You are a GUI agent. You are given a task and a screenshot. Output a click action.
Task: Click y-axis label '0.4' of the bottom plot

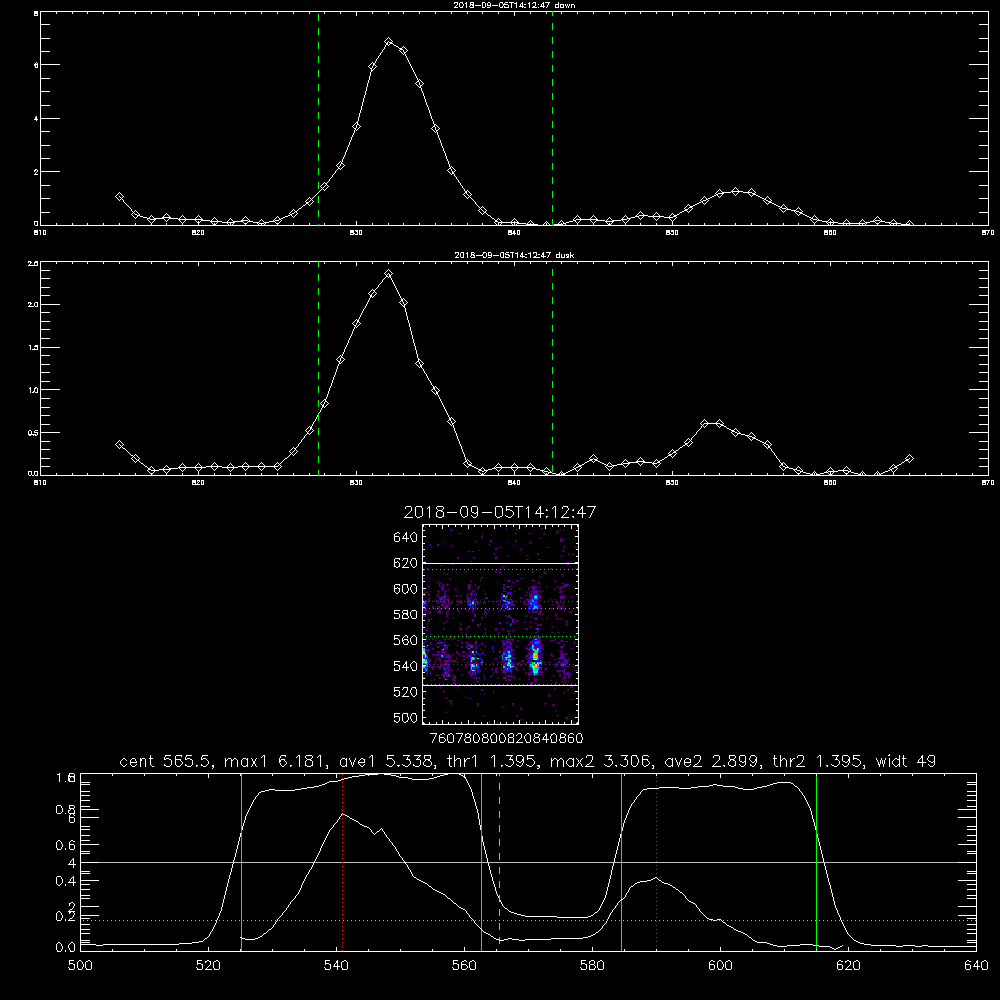pyautogui.click(x=67, y=881)
